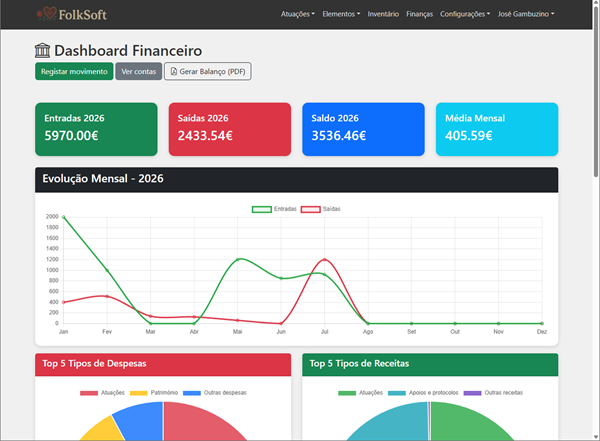Click the Média Mensal cyan card
Viewport: 600px width, 441px height.
[x=497, y=129]
